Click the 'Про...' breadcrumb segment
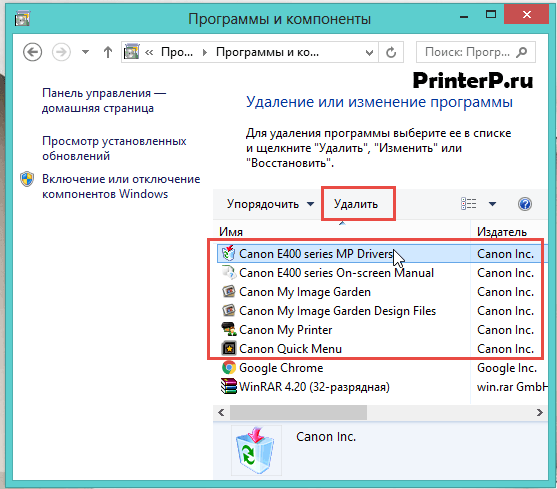The image size is (557, 489). tap(177, 52)
